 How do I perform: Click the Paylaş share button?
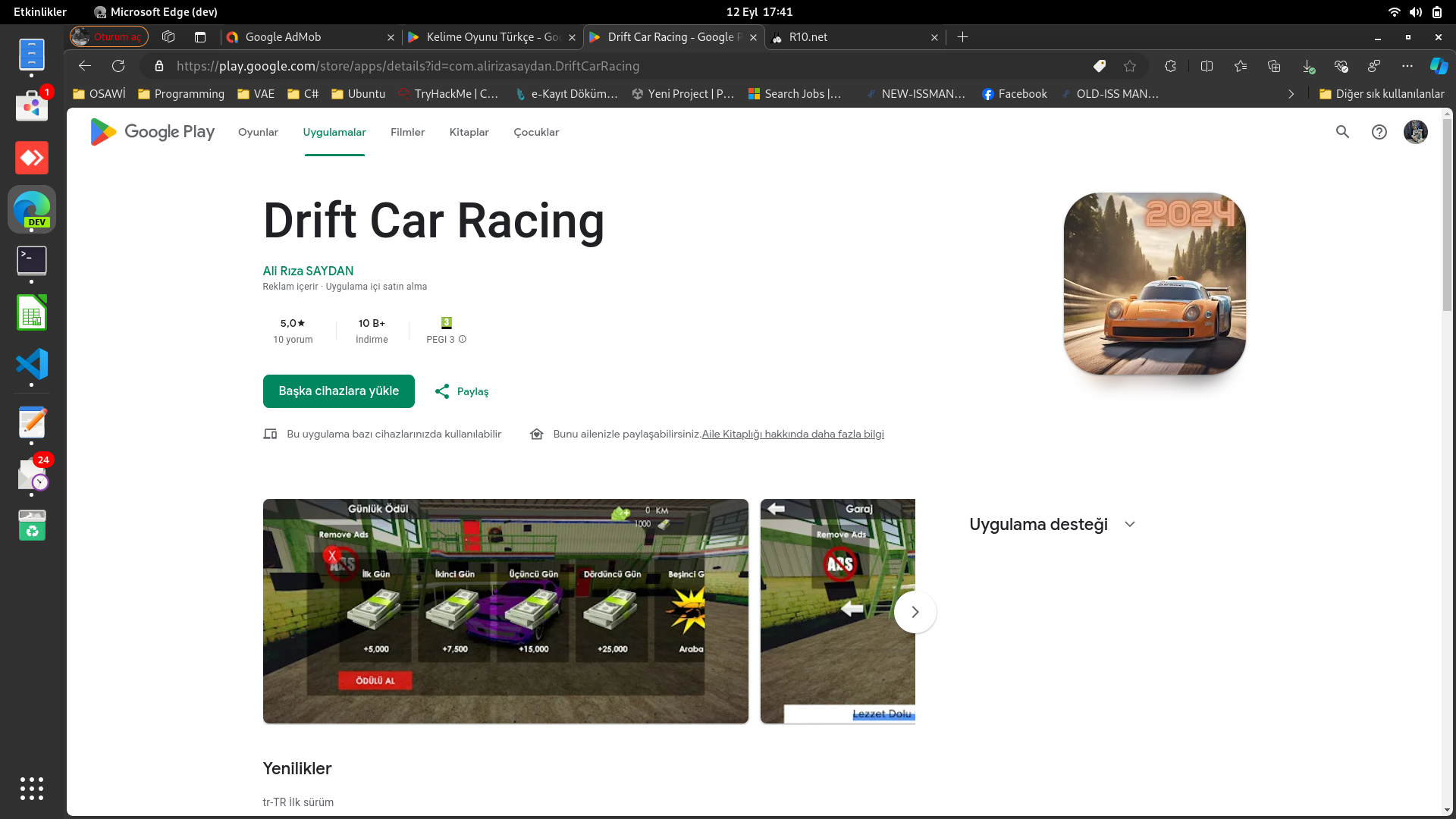click(x=462, y=391)
